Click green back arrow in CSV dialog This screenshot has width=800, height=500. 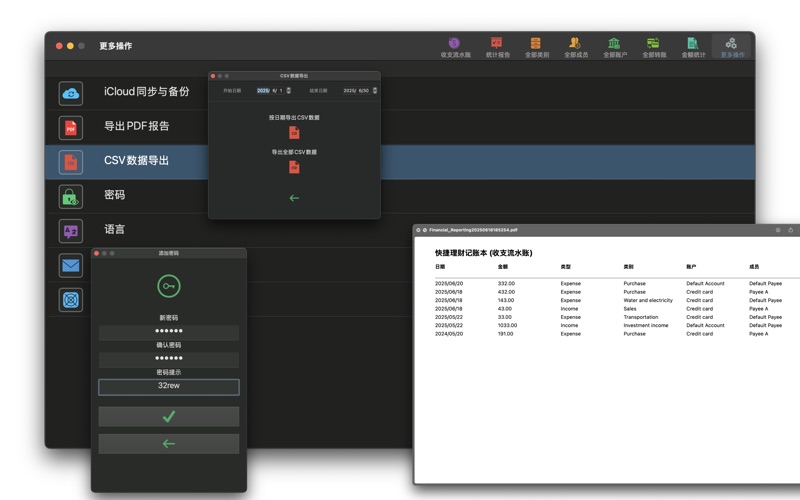(294, 198)
